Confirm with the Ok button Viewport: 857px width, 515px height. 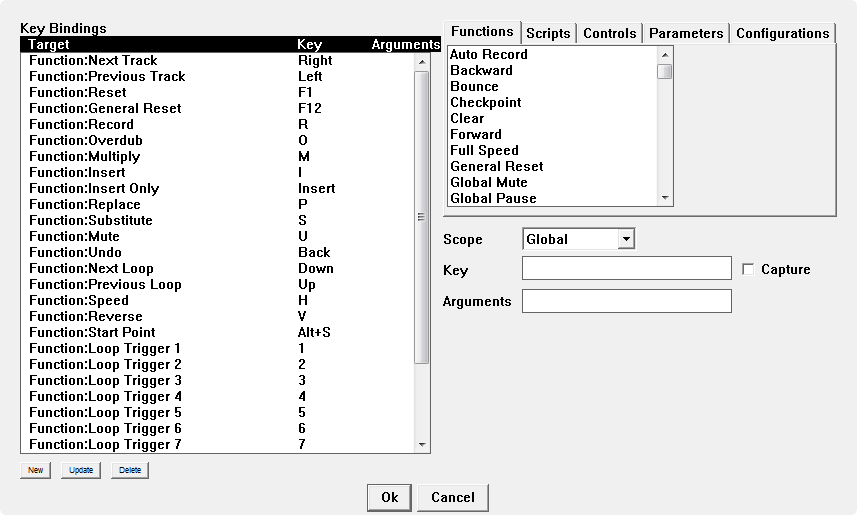tap(389, 498)
